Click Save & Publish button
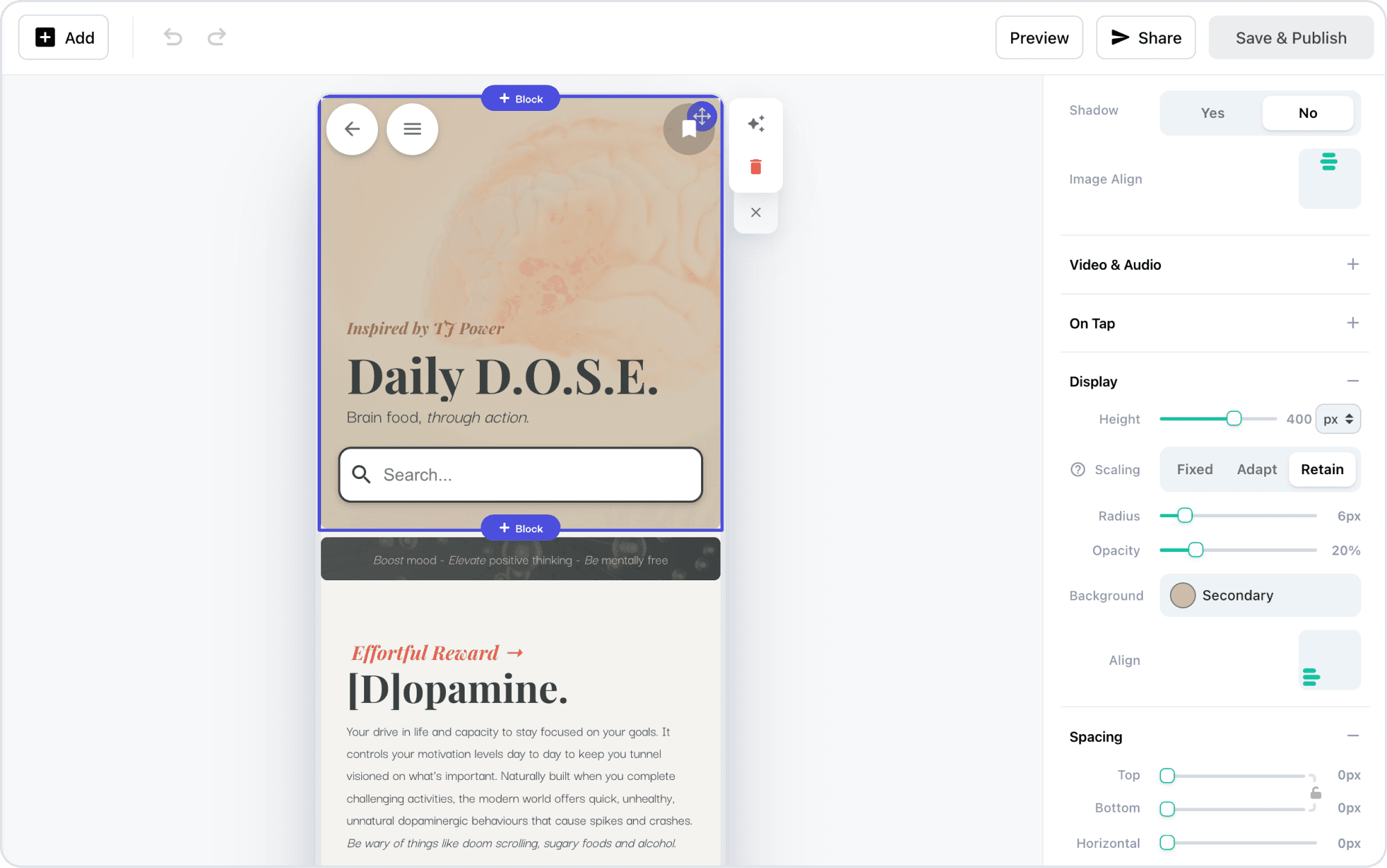This screenshot has height=868, width=1387. (1291, 38)
